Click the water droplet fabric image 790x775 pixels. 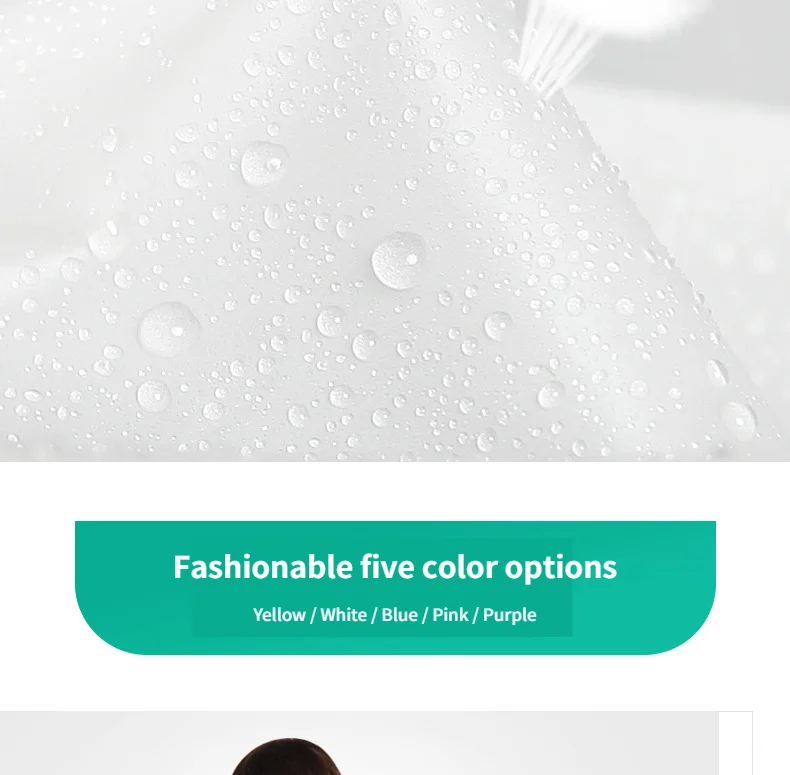pos(395,230)
